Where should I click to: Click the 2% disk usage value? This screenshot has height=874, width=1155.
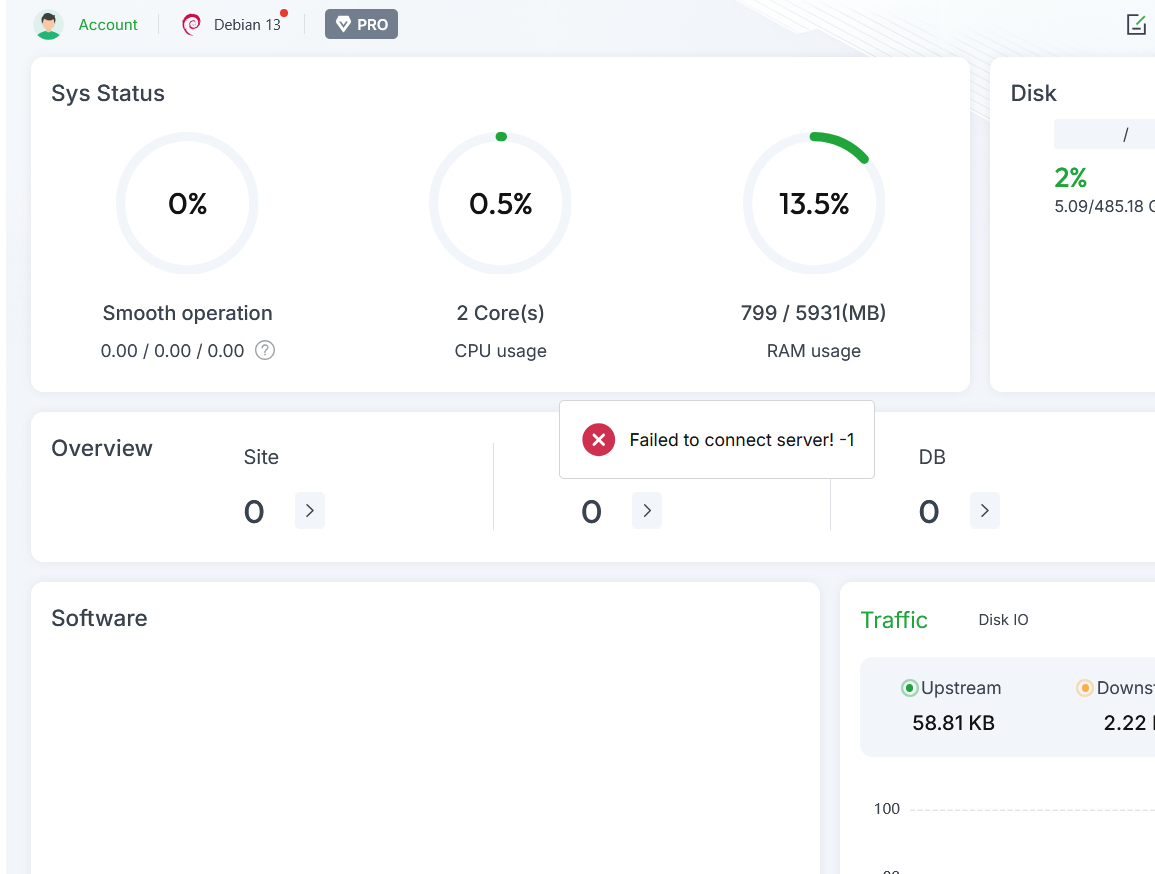click(x=1070, y=177)
